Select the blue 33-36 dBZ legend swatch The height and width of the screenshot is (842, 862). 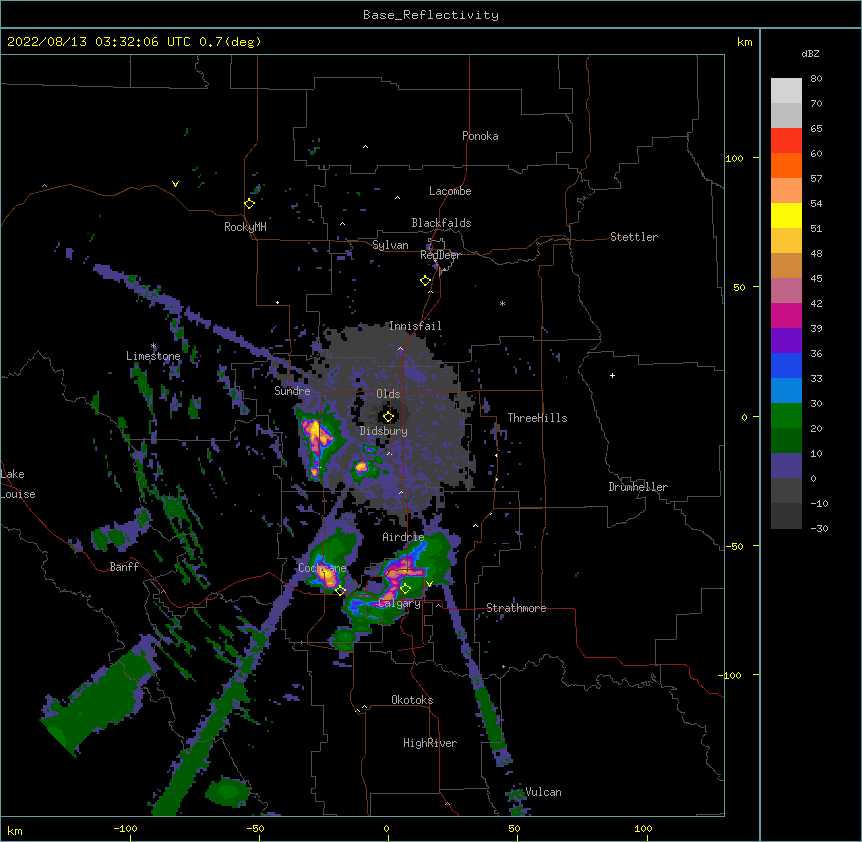pos(786,366)
